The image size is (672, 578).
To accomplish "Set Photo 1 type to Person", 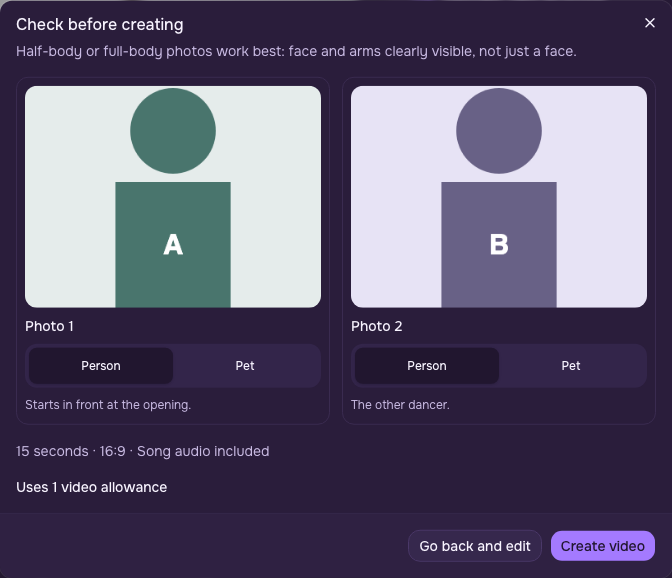I will click(101, 366).
